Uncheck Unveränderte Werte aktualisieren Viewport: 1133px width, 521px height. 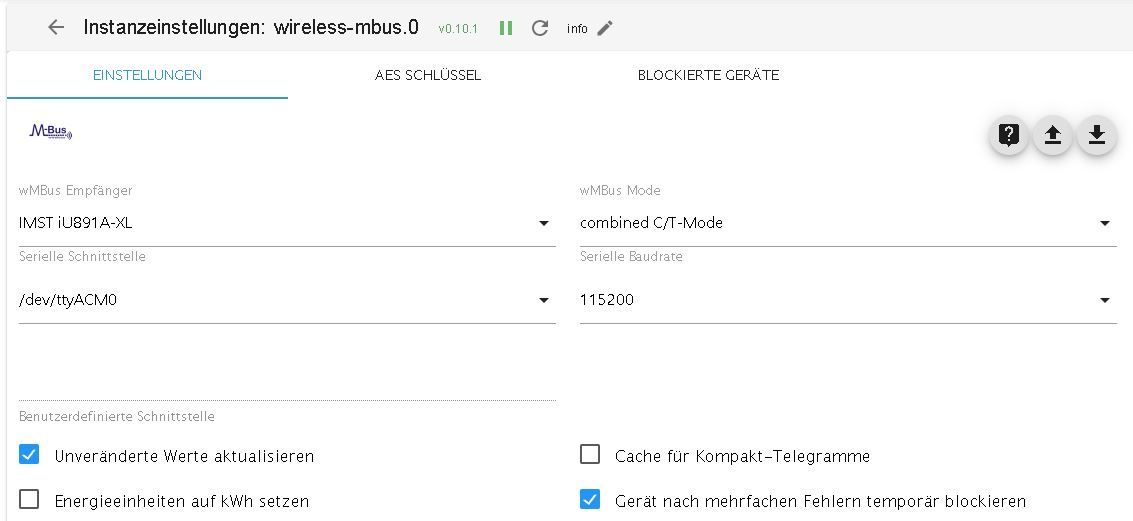(29, 455)
